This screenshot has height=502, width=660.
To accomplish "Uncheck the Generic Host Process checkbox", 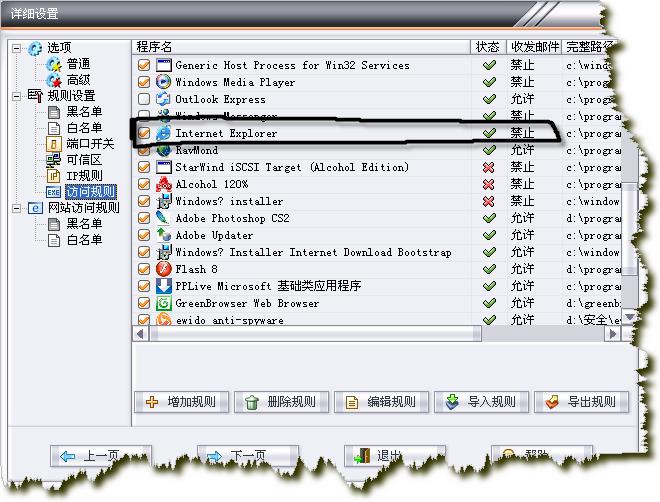I will 144,65.
